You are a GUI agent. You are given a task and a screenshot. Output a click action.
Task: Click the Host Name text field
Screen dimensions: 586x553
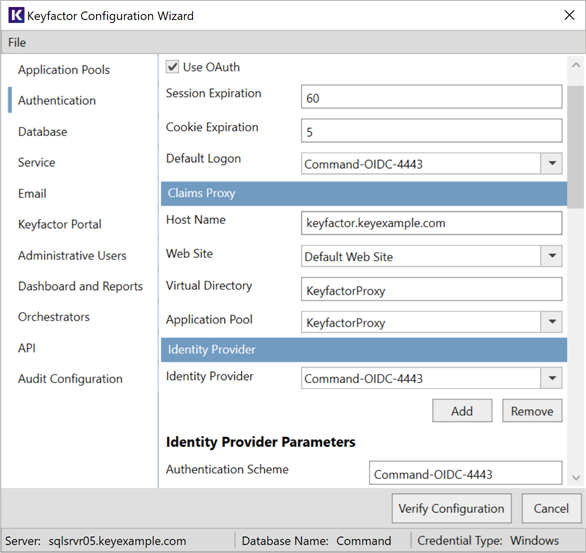pos(432,223)
